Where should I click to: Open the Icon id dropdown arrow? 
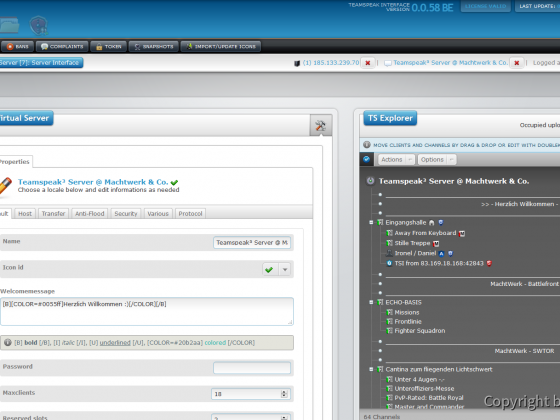pos(285,270)
